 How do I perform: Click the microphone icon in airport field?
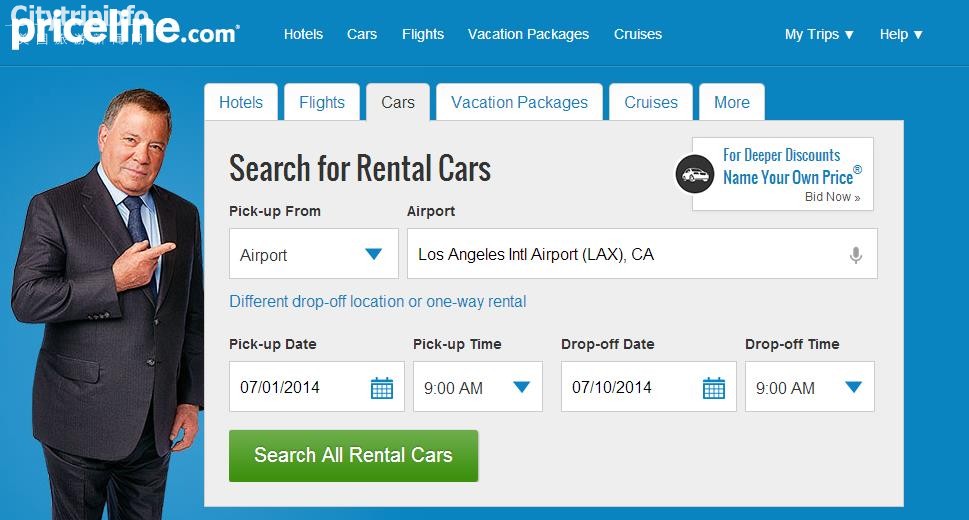(x=855, y=255)
